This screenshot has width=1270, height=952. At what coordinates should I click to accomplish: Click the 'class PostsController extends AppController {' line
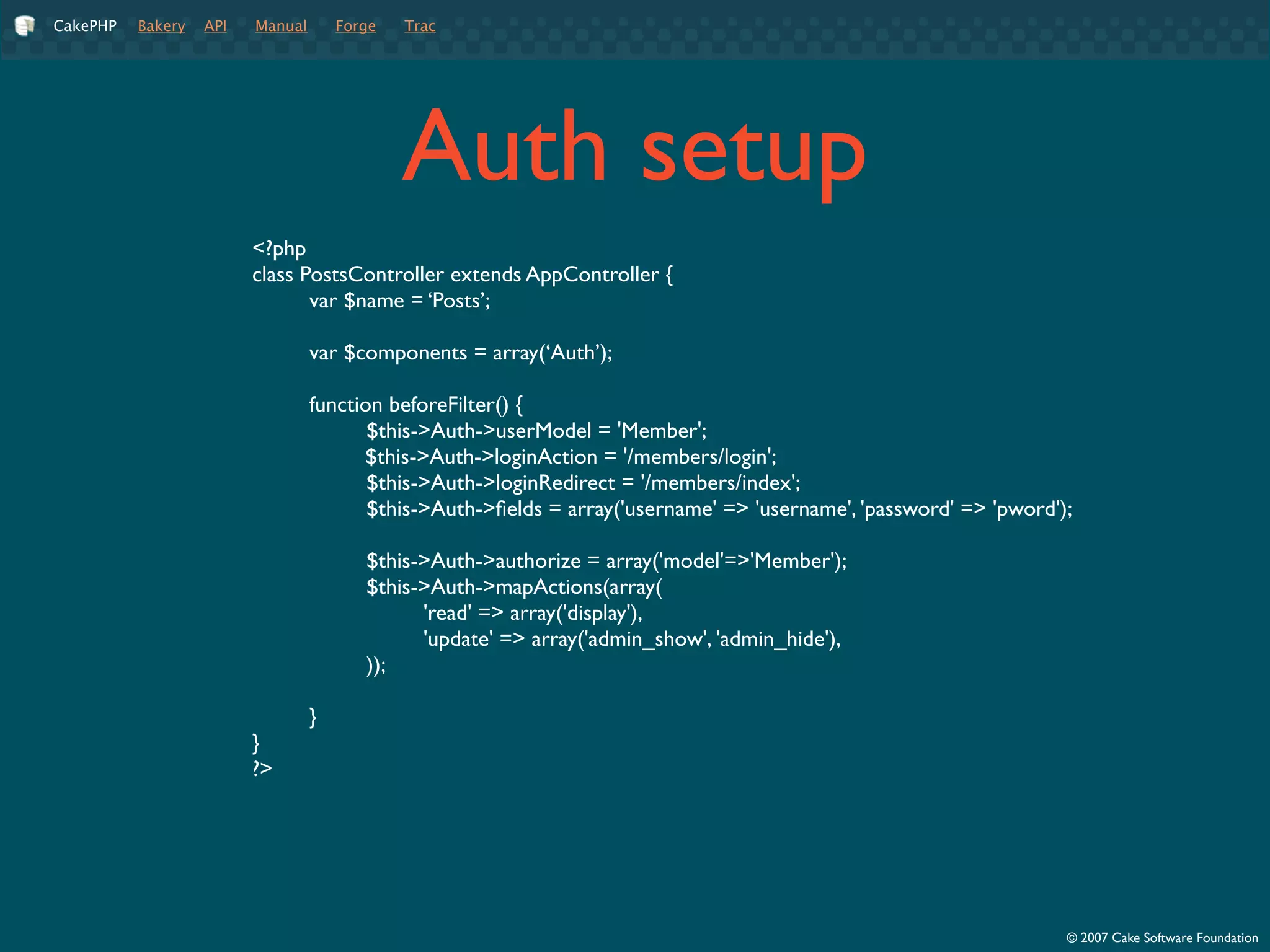pos(463,275)
